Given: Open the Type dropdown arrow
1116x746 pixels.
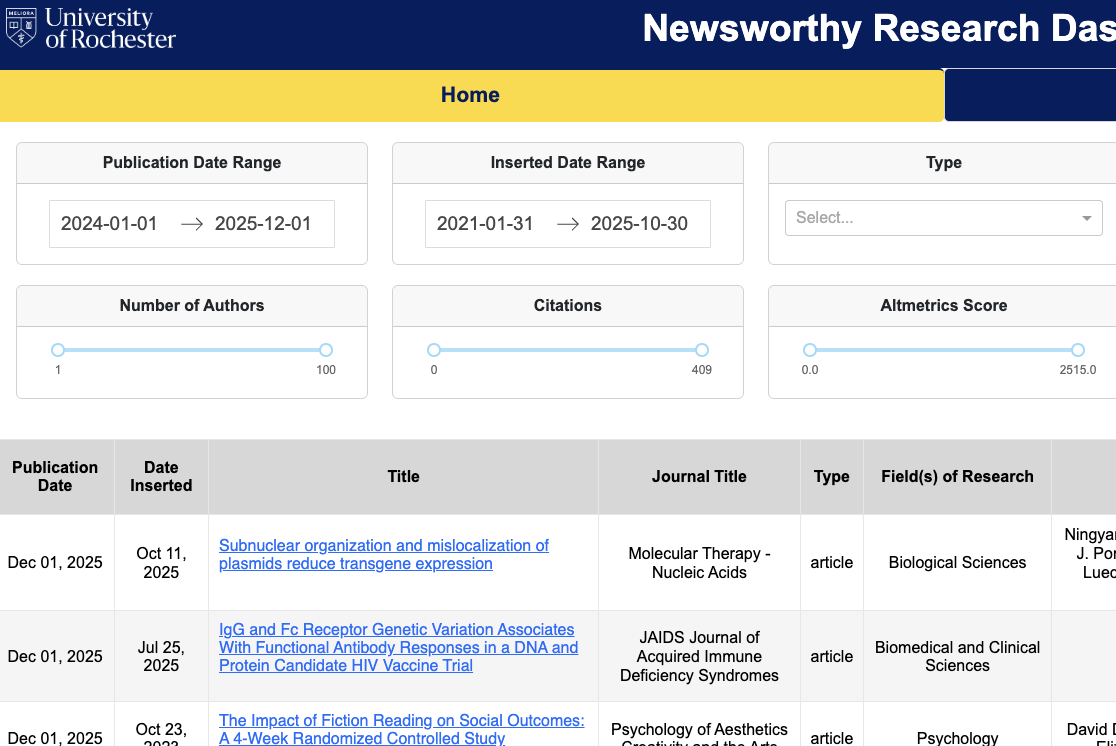Looking at the screenshot, I should (1086, 218).
